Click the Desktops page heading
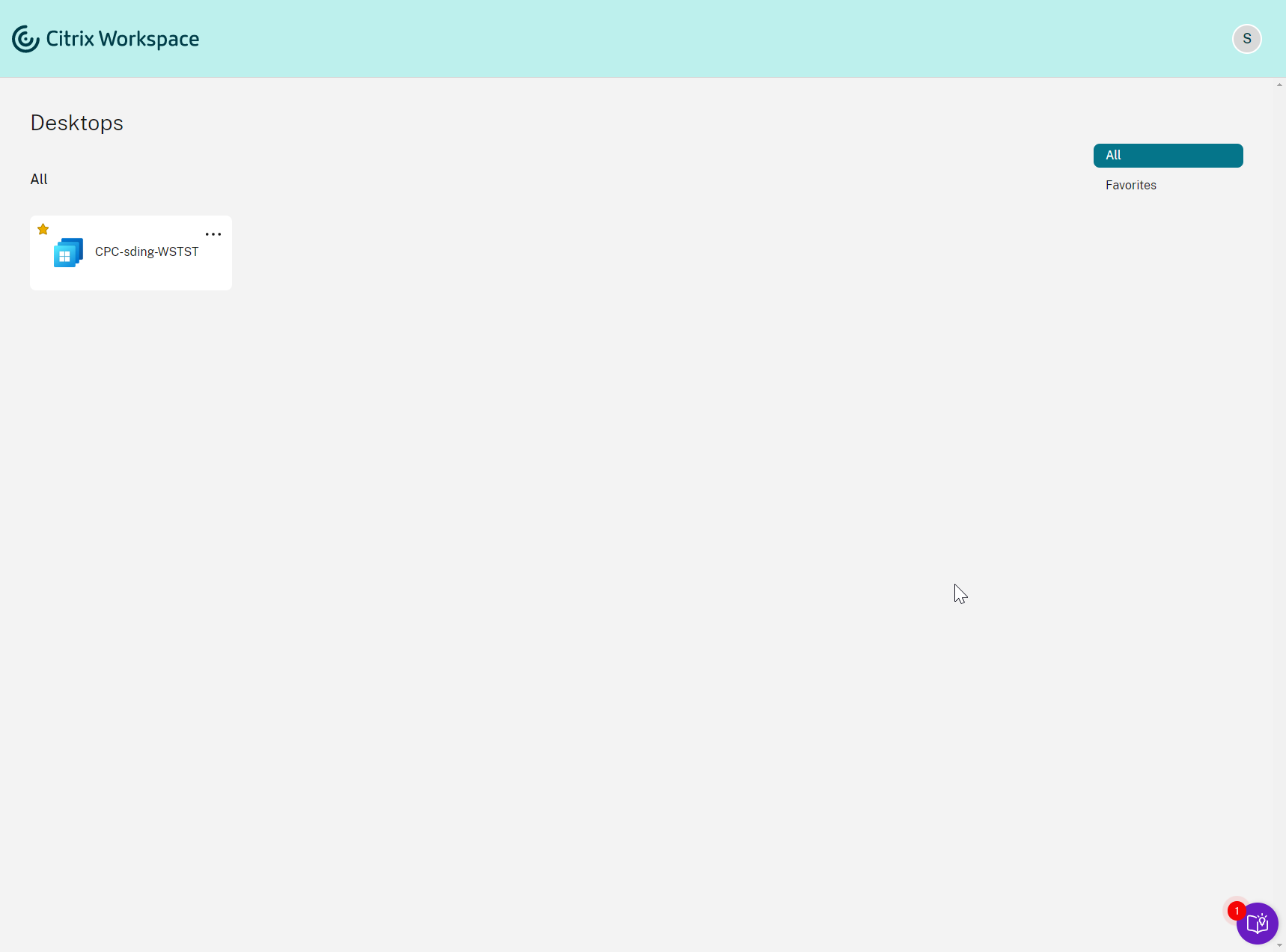 [76, 123]
